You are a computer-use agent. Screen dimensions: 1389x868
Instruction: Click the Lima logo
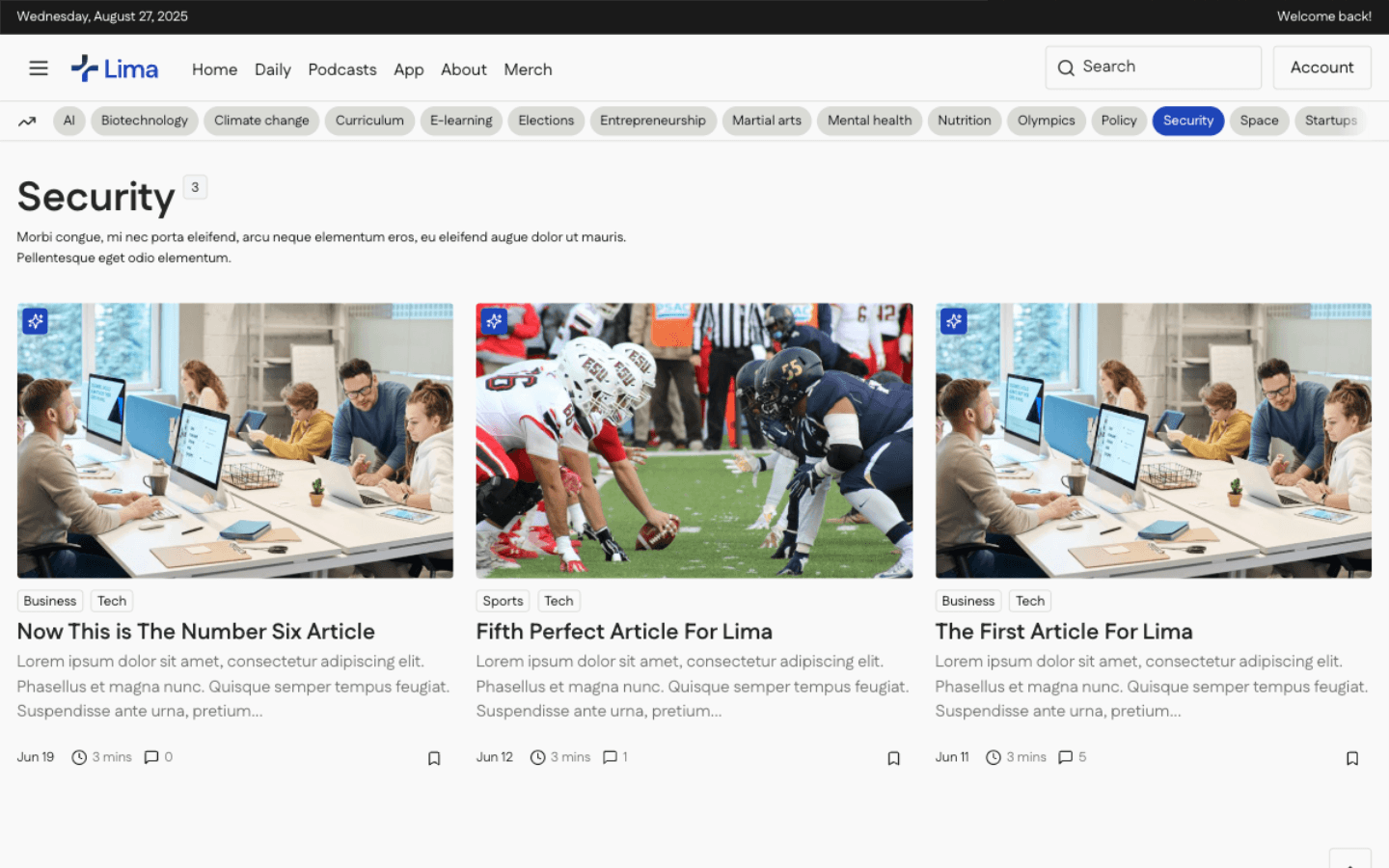(115, 68)
